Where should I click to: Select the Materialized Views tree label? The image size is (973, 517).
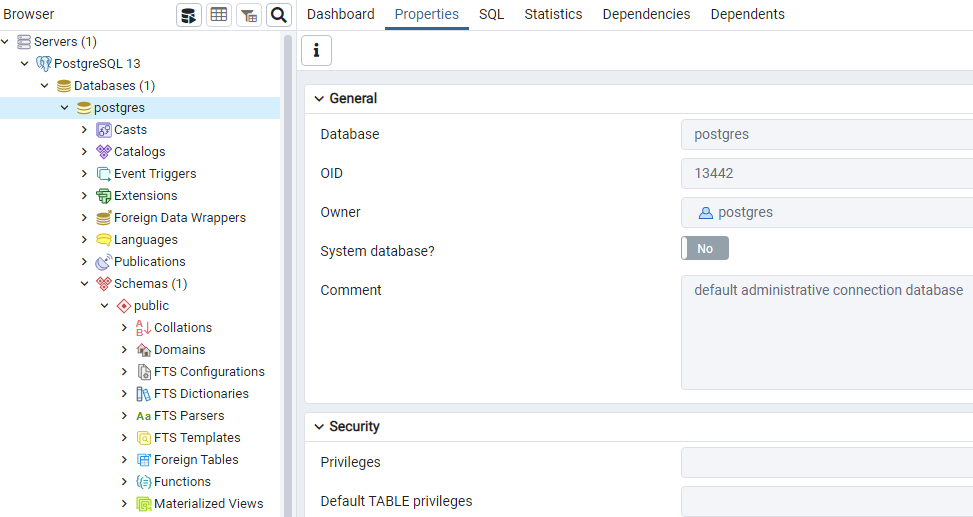[x=208, y=503]
